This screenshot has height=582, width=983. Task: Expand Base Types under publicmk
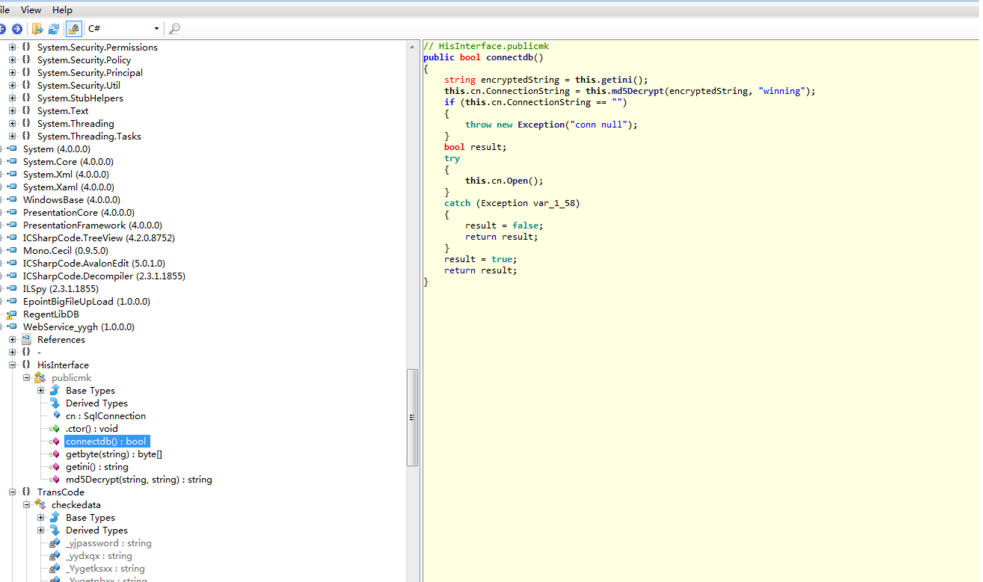(x=41, y=391)
